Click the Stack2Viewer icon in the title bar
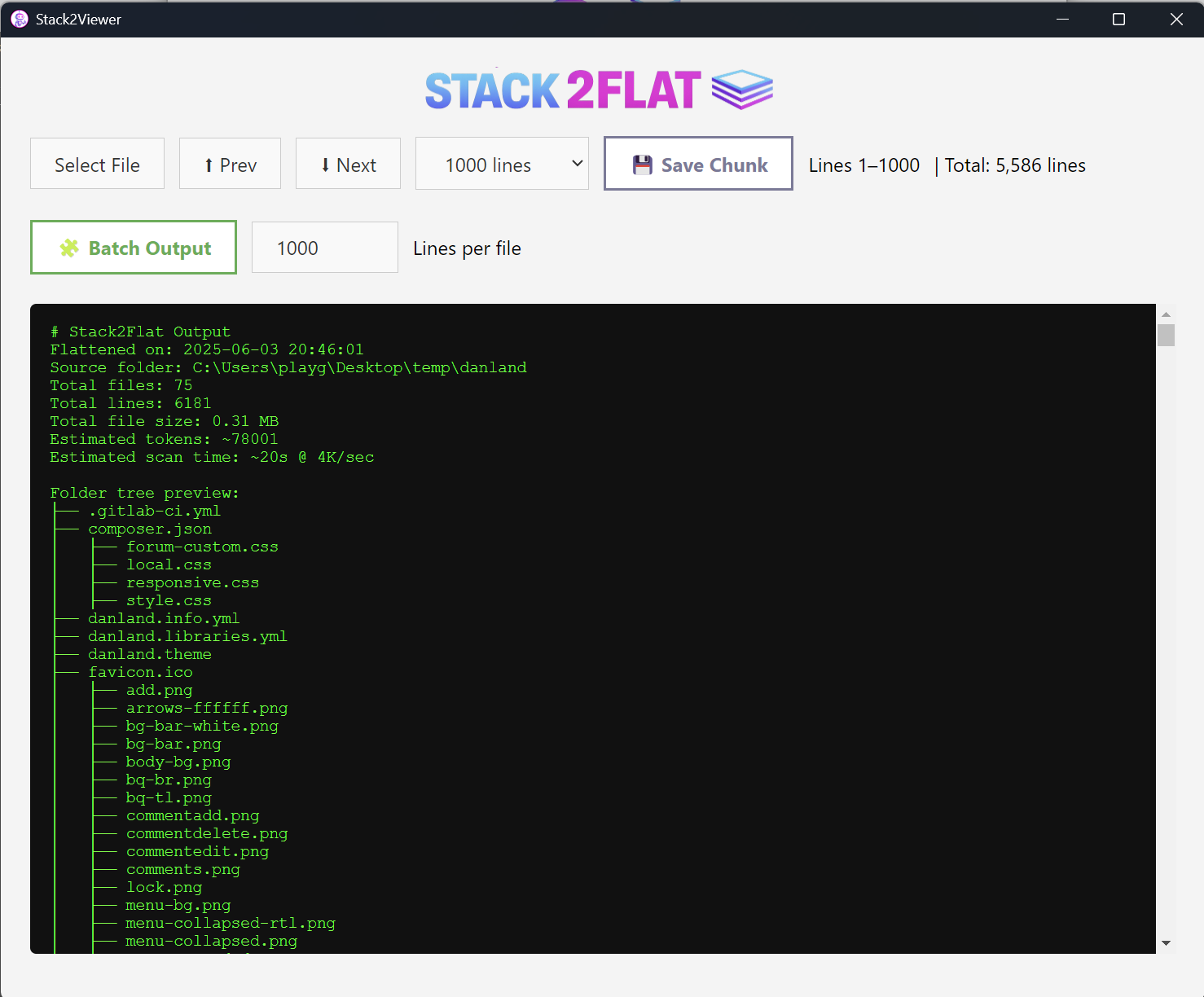1204x997 pixels. point(19,18)
